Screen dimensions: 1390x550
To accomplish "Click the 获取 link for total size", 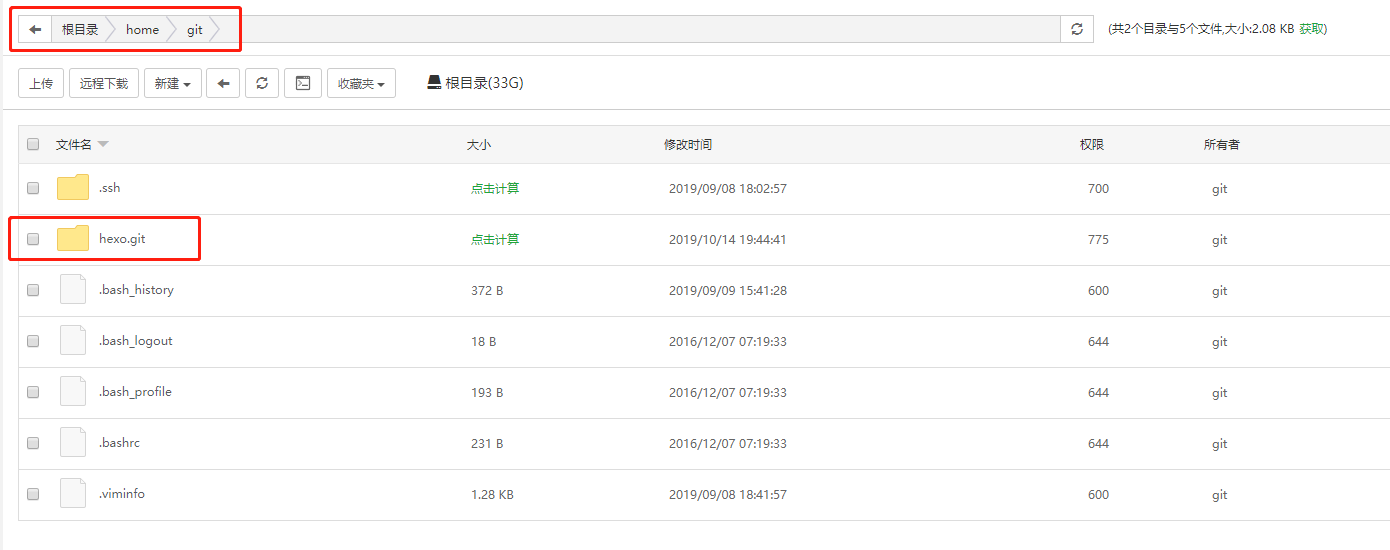I will click(1310, 29).
